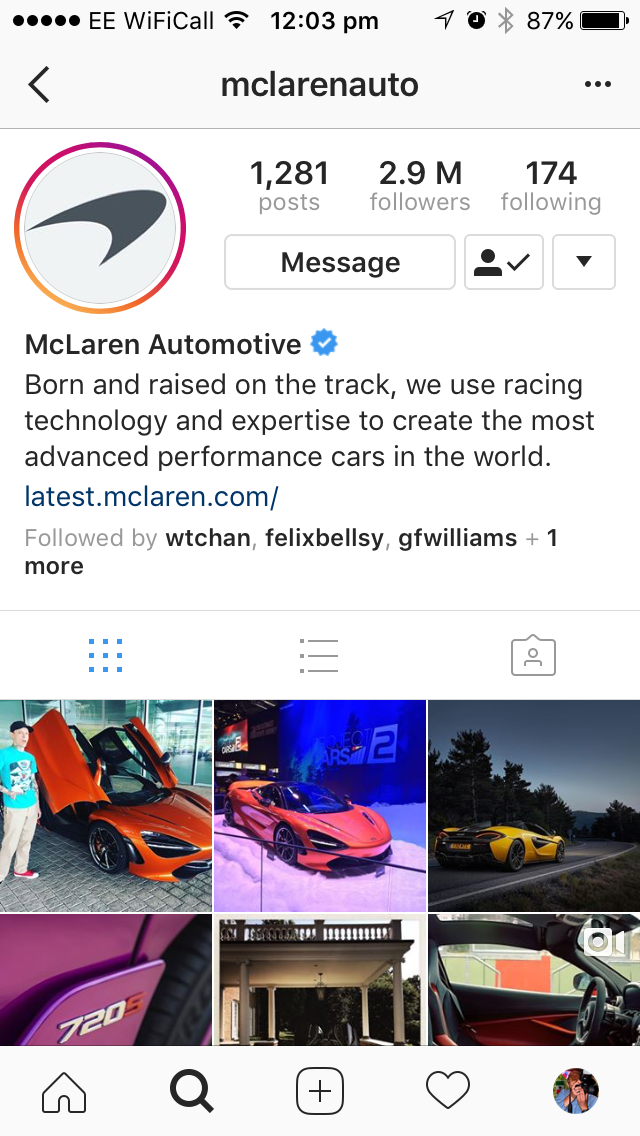The width and height of the screenshot is (640, 1136).
Task: View the 174 following list
Action: 551,186
